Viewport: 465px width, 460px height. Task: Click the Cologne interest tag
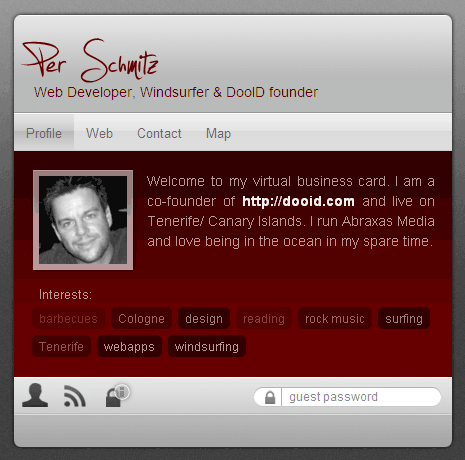click(141, 319)
